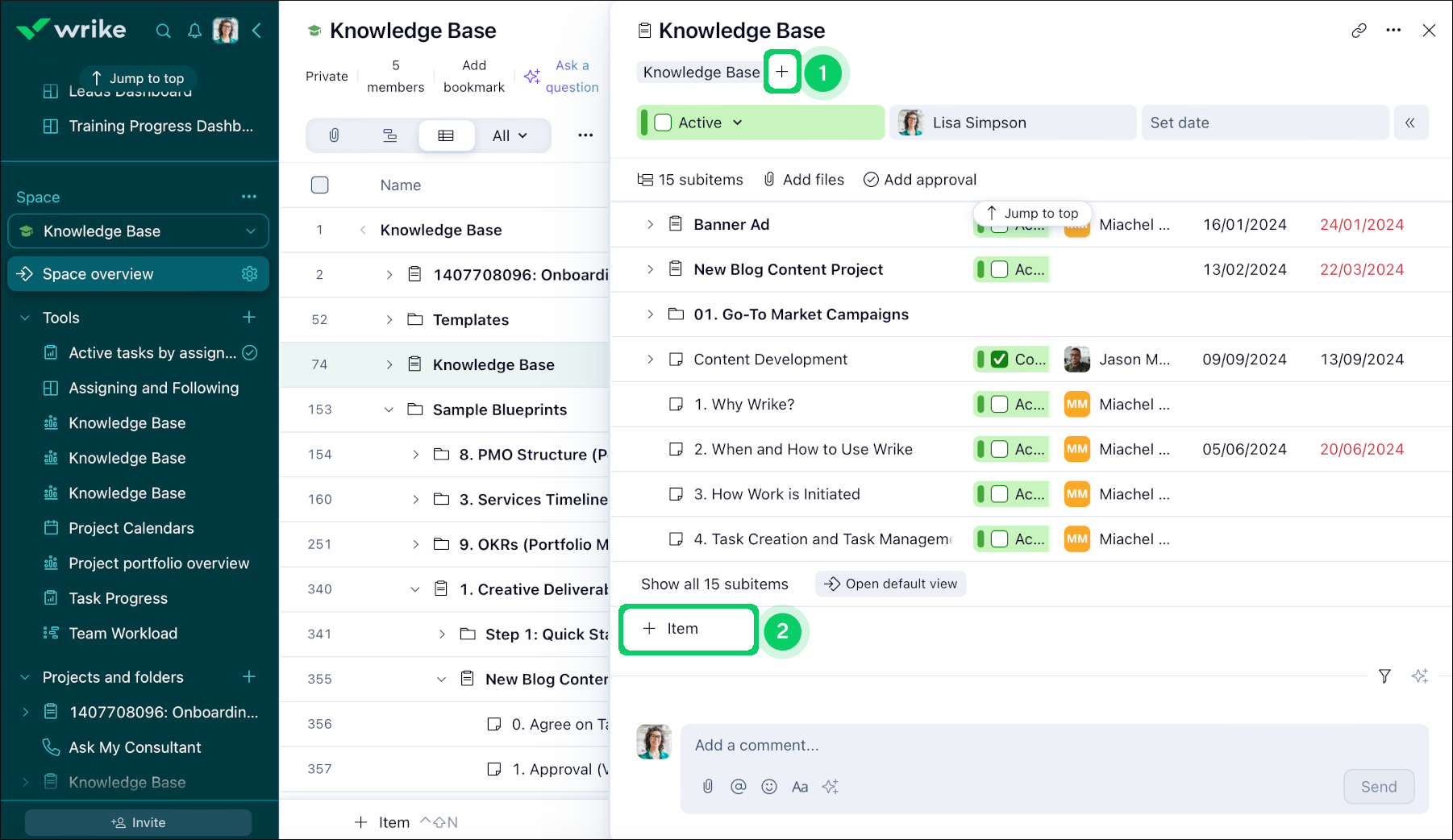The image size is (1453, 840).
Task: Expand the Templates folder row
Action: pyautogui.click(x=389, y=320)
